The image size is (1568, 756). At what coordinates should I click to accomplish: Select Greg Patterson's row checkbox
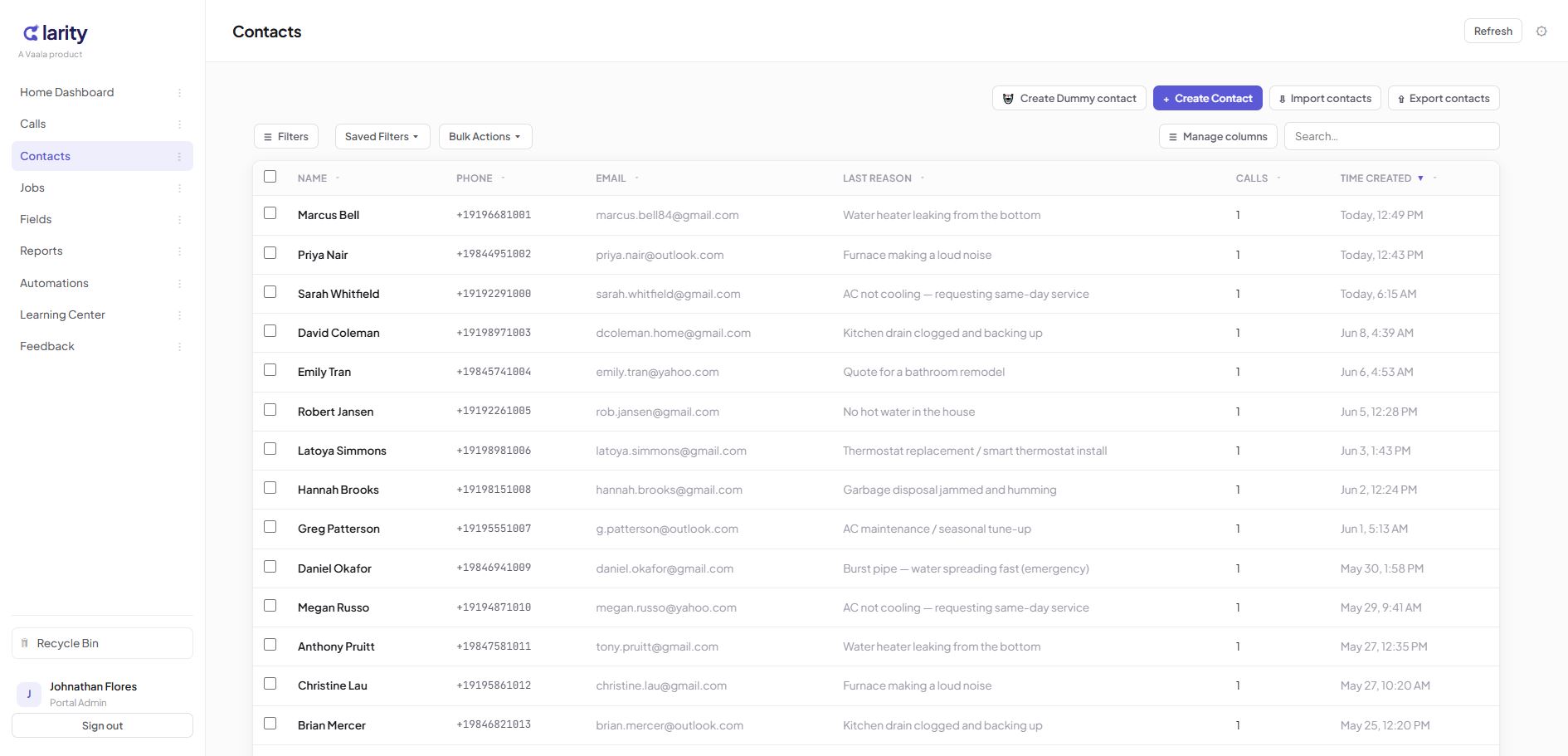pos(270,526)
